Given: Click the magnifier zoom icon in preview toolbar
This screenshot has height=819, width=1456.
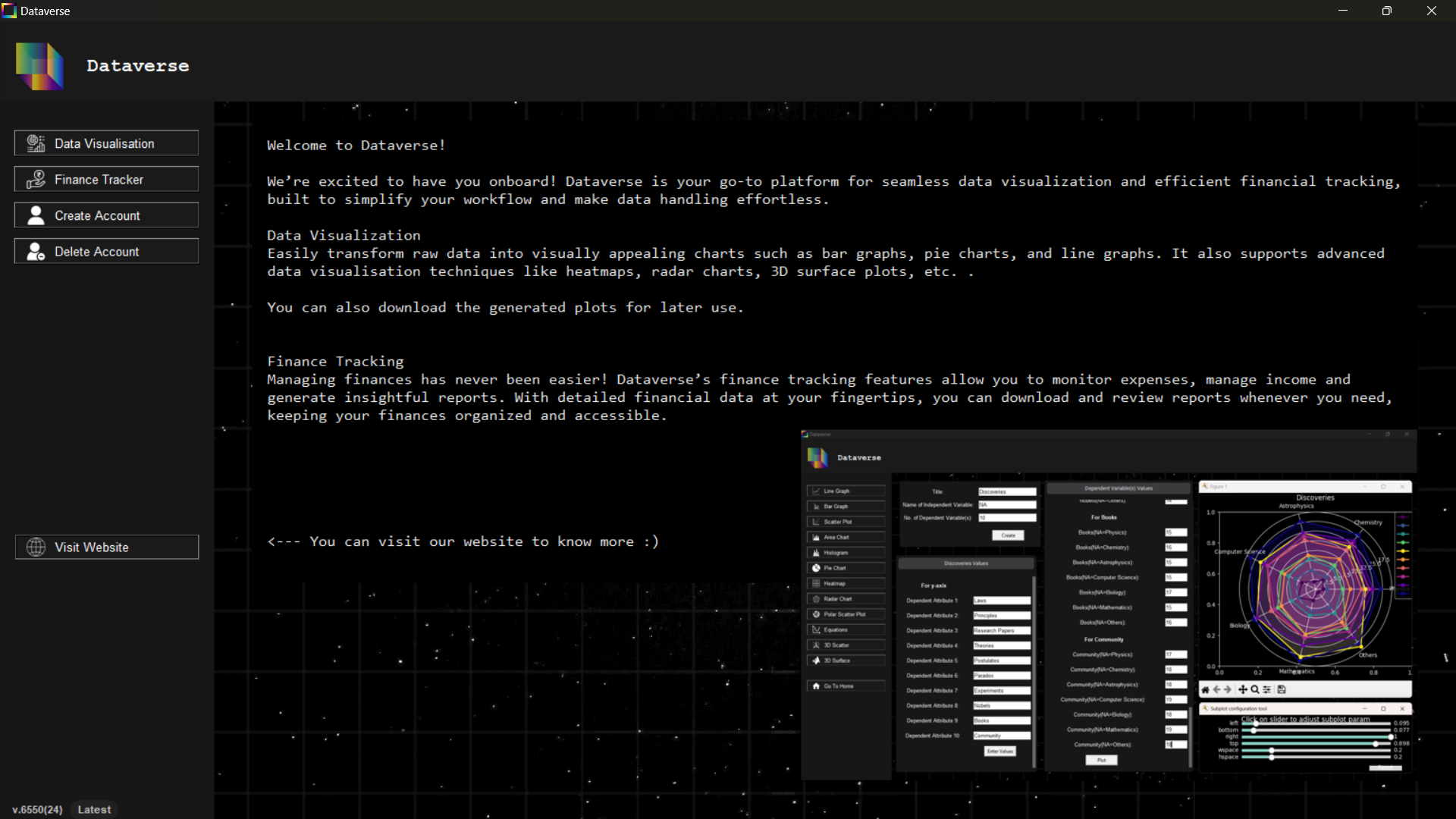Looking at the screenshot, I should (1255, 689).
